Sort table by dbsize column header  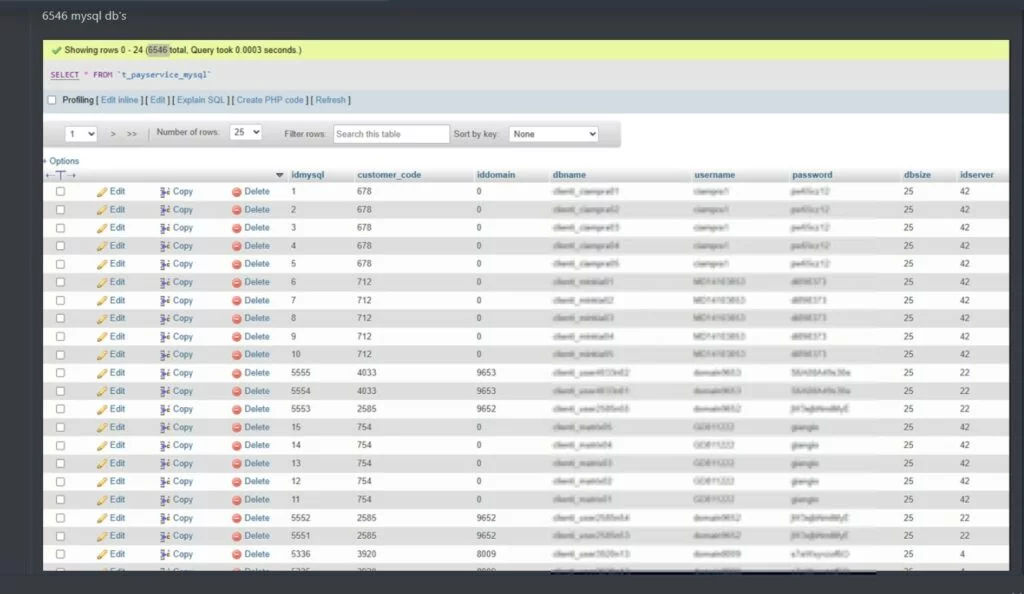(x=916, y=175)
